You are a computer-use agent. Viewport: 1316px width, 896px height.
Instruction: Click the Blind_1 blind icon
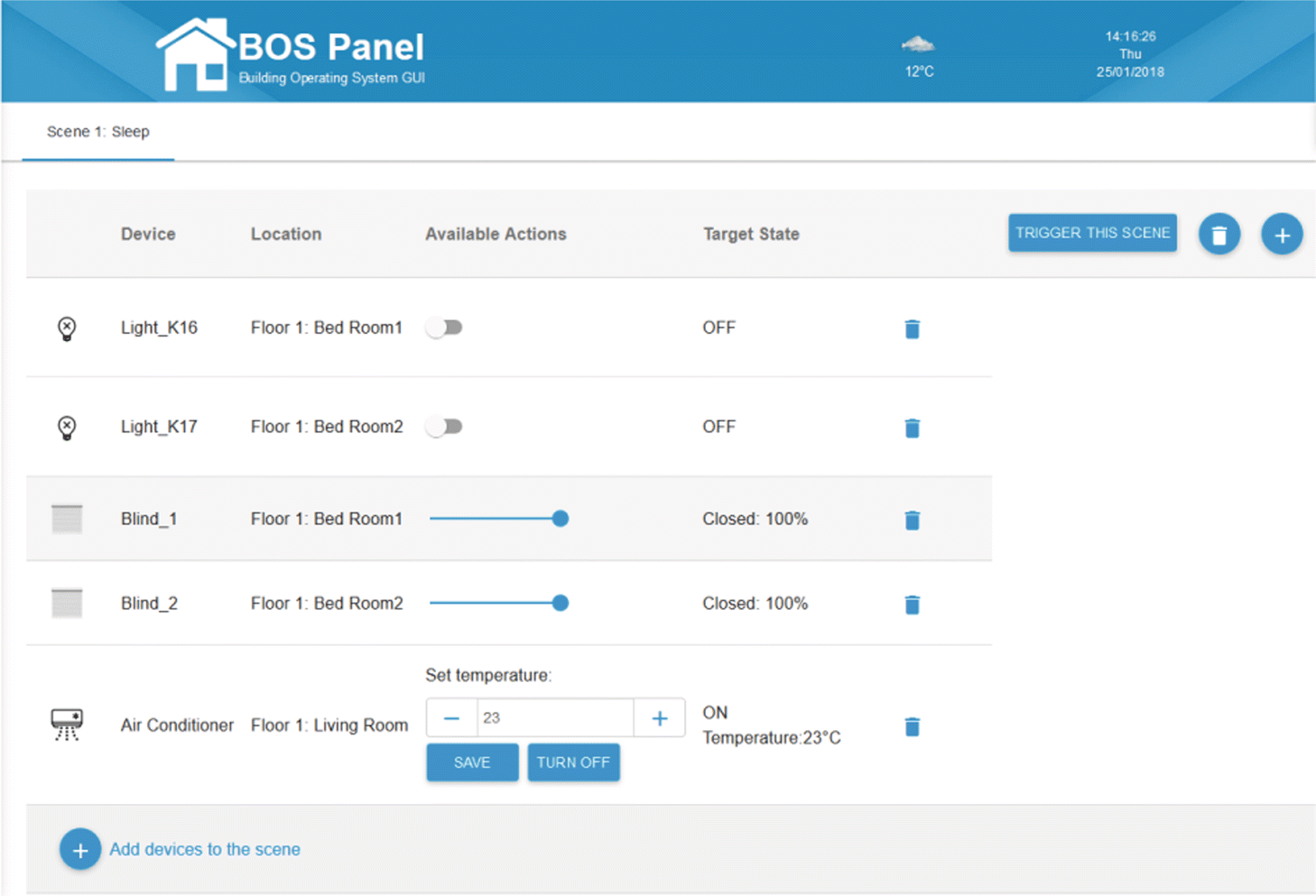click(x=67, y=519)
